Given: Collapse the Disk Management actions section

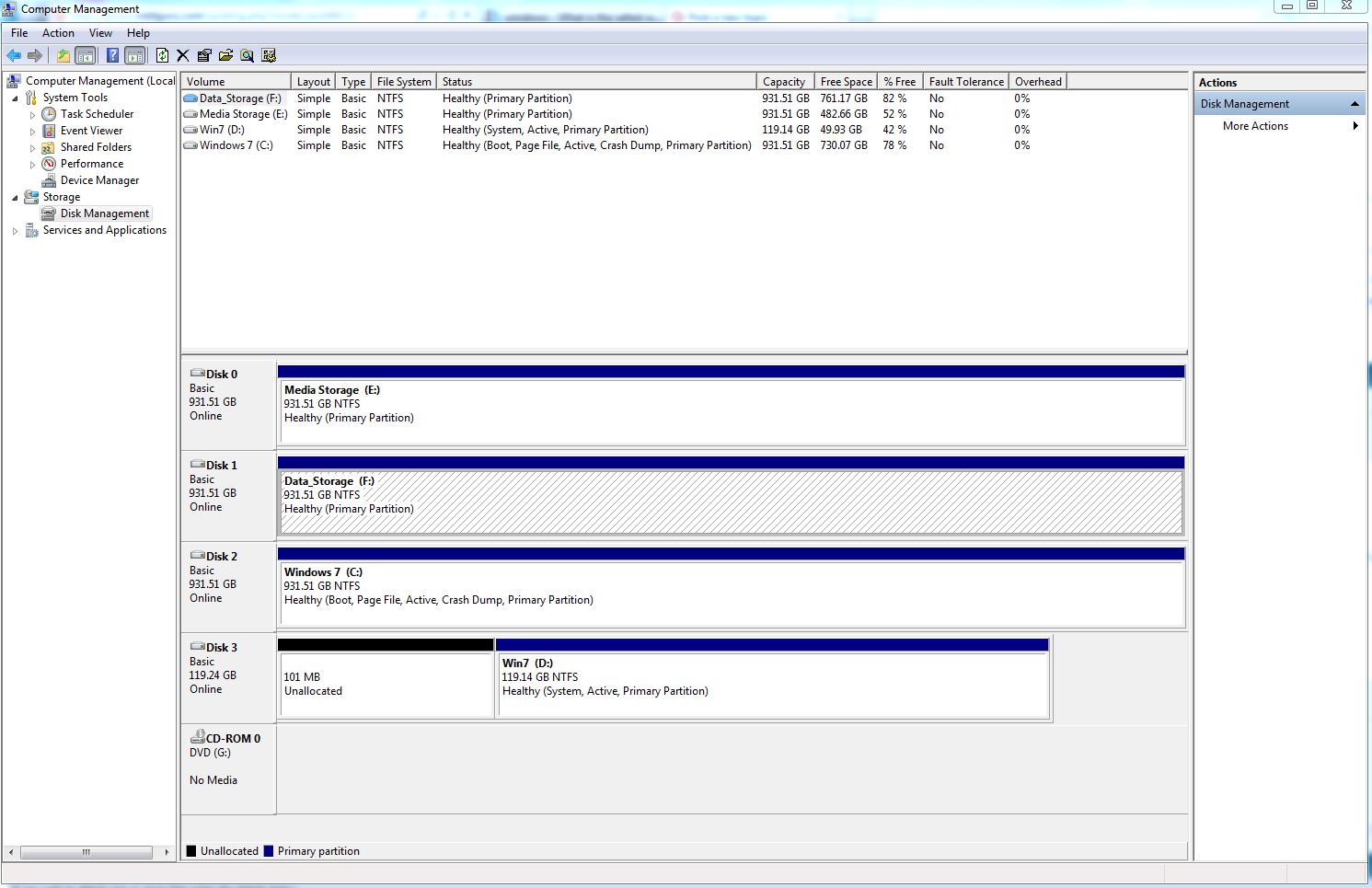Looking at the screenshot, I should [1355, 104].
